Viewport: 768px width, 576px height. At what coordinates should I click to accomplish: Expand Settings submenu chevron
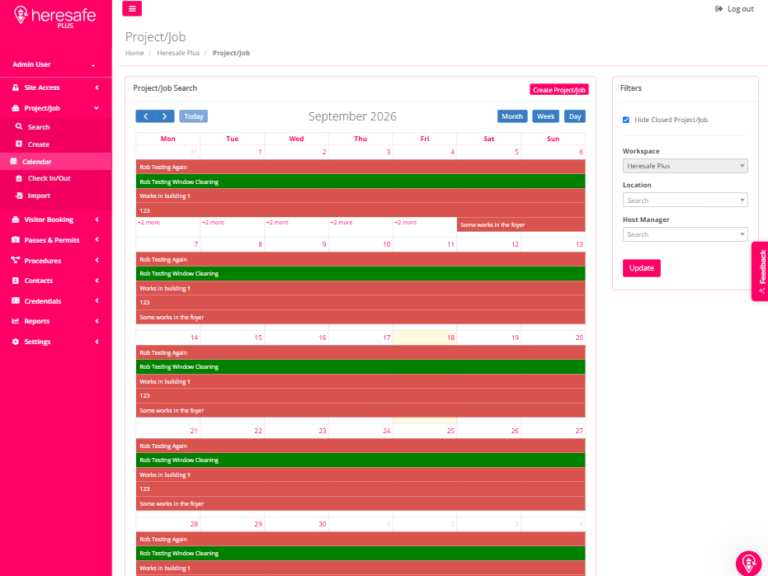coord(97,341)
